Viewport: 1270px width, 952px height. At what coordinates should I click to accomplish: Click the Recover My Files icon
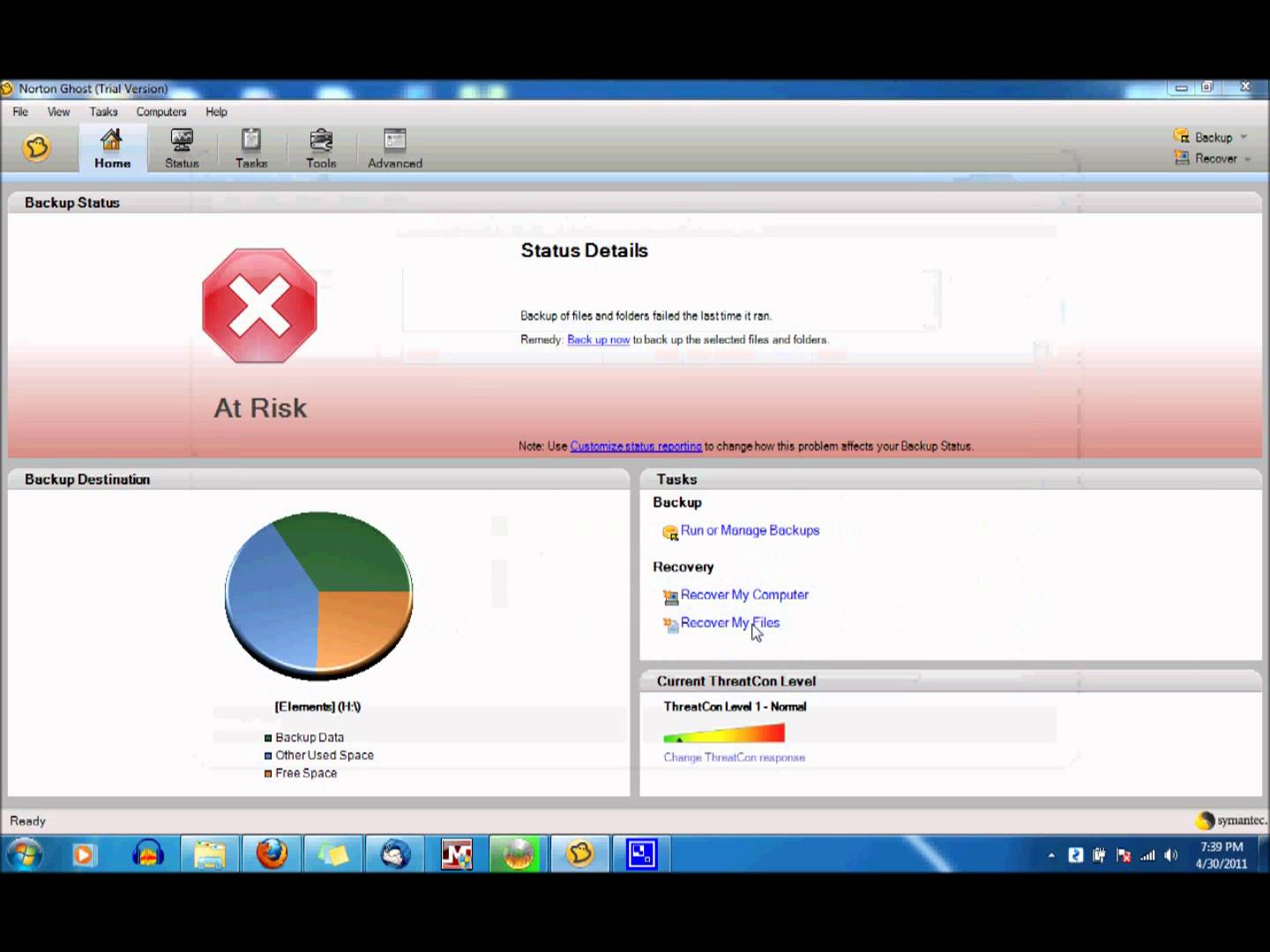point(670,624)
